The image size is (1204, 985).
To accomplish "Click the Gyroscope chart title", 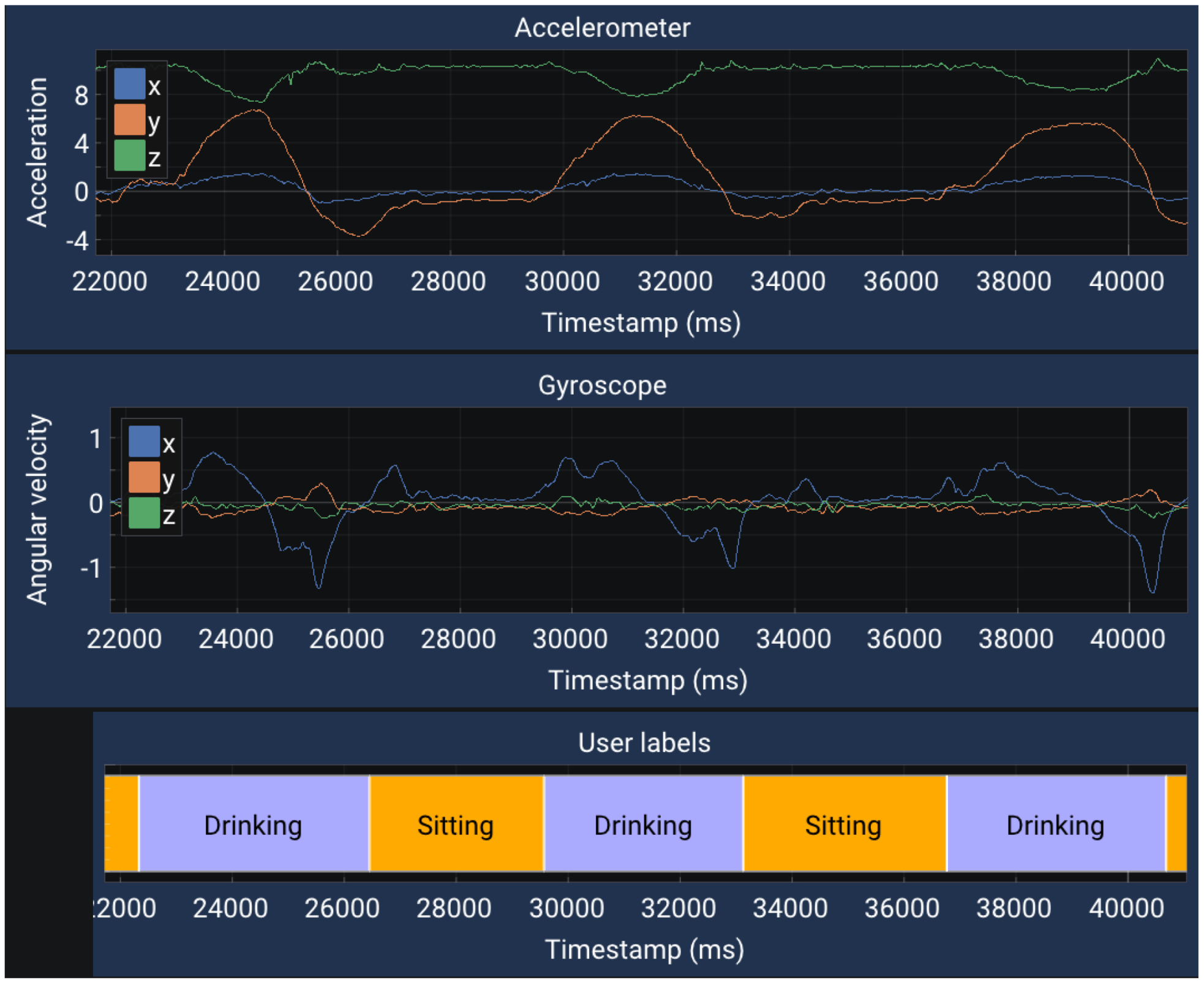I will point(602,385).
